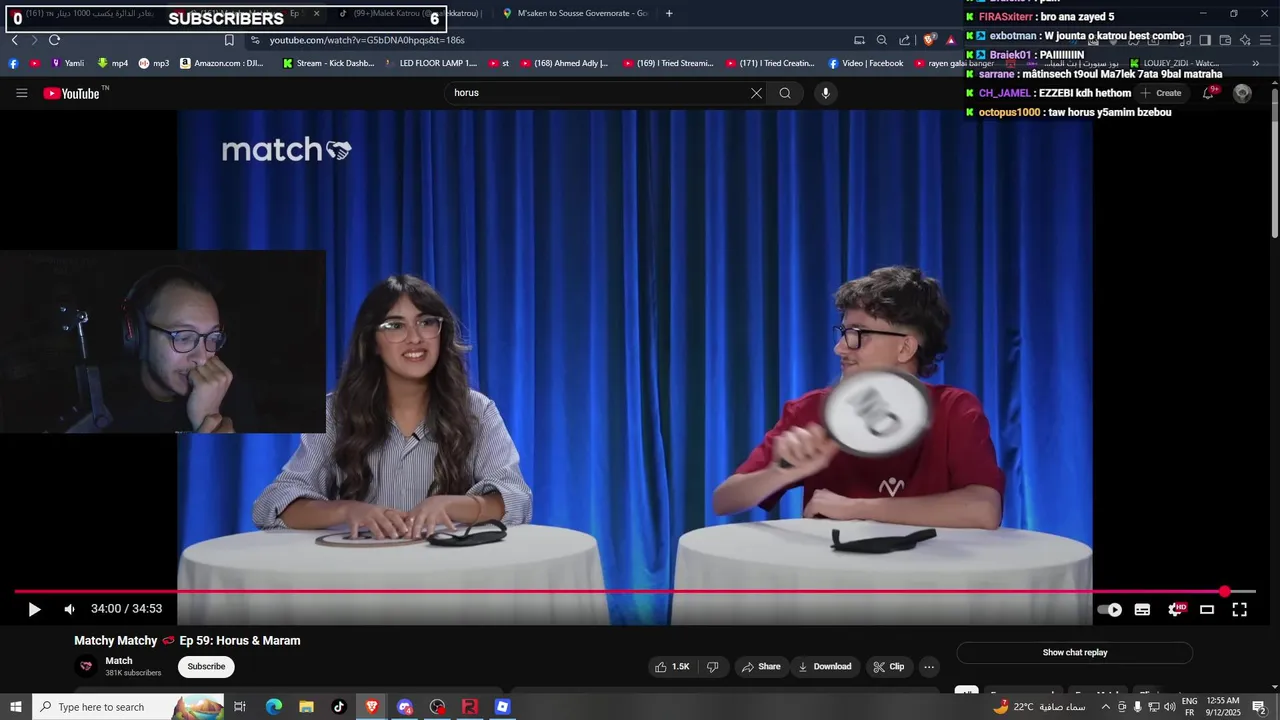Open the Match channel name link
This screenshot has width=1280, height=720.
pyautogui.click(x=119, y=661)
